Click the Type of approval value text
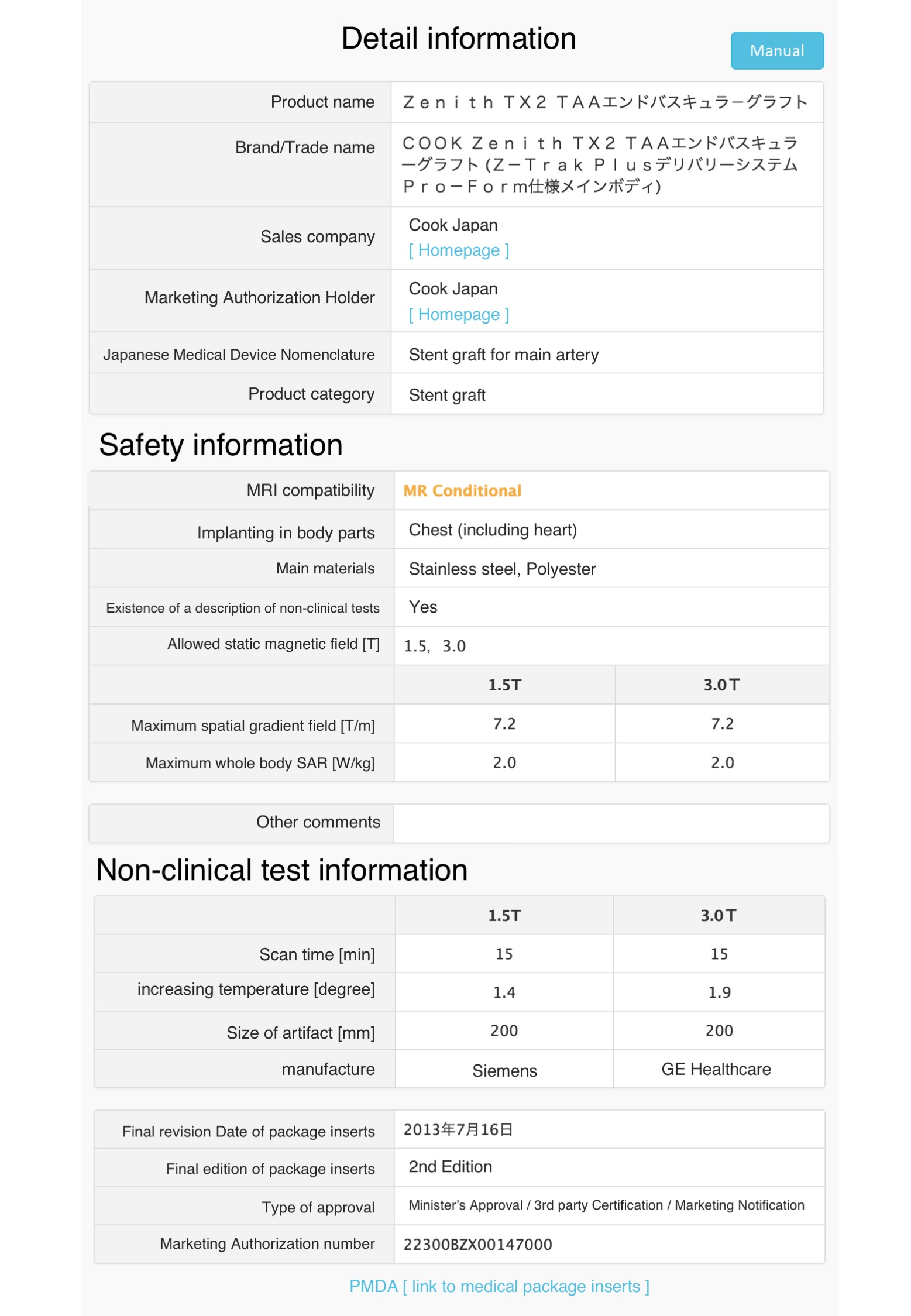The height and width of the screenshot is (1316, 911). point(606,1205)
